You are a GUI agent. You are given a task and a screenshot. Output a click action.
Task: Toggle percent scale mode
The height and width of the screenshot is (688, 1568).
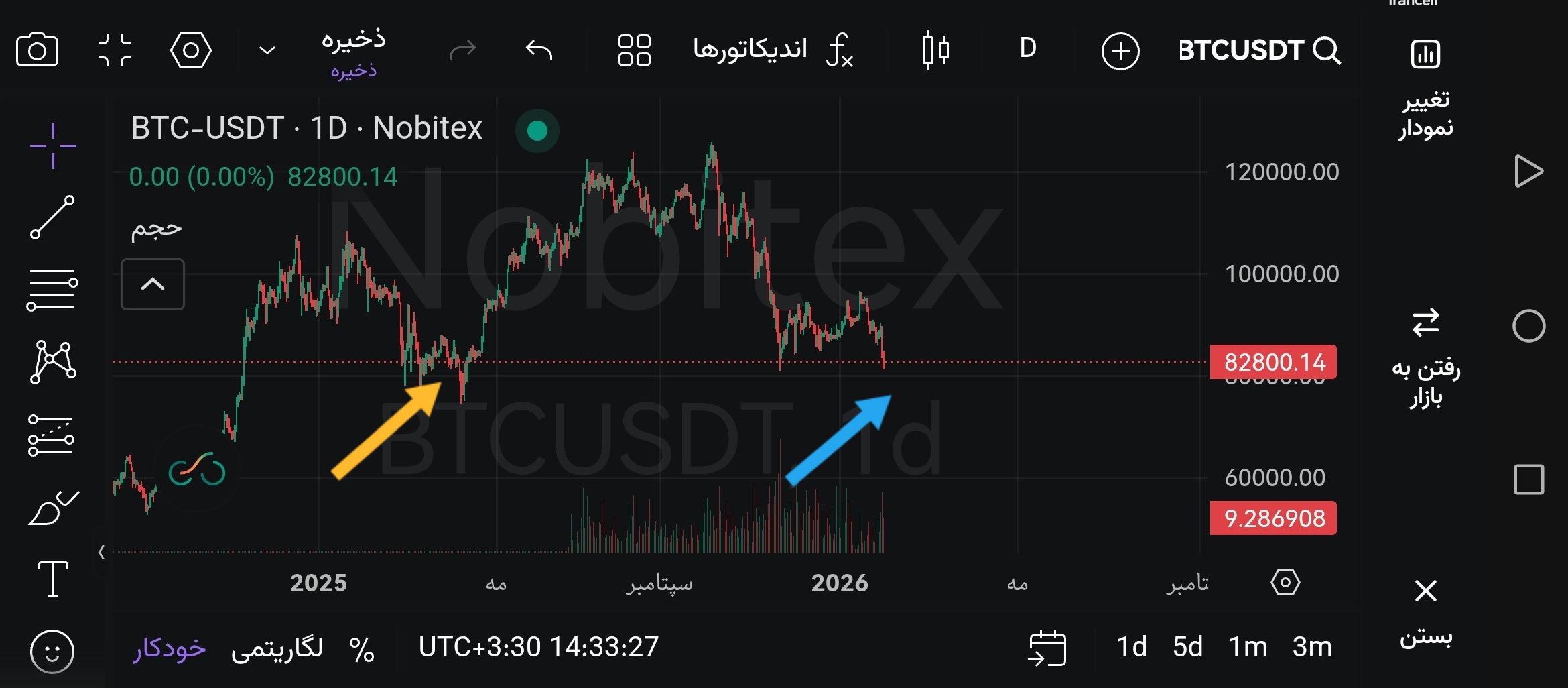point(362,649)
